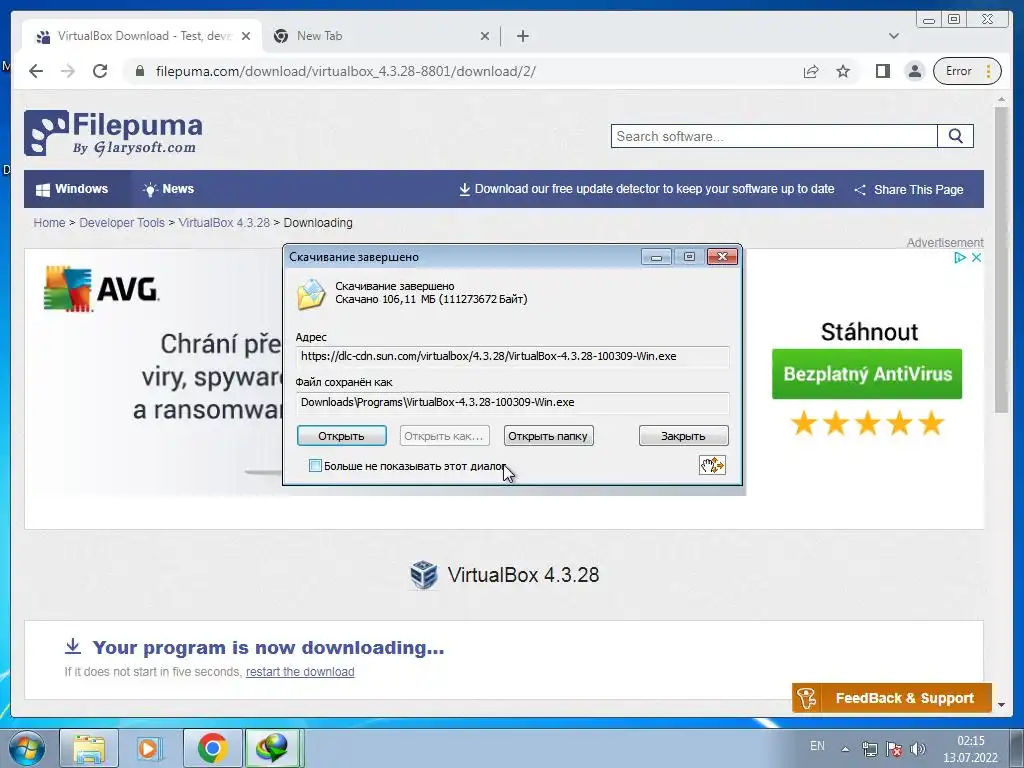Show hidden tray icons arrow
Viewport: 1024px width, 768px height.
[x=845, y=749]
